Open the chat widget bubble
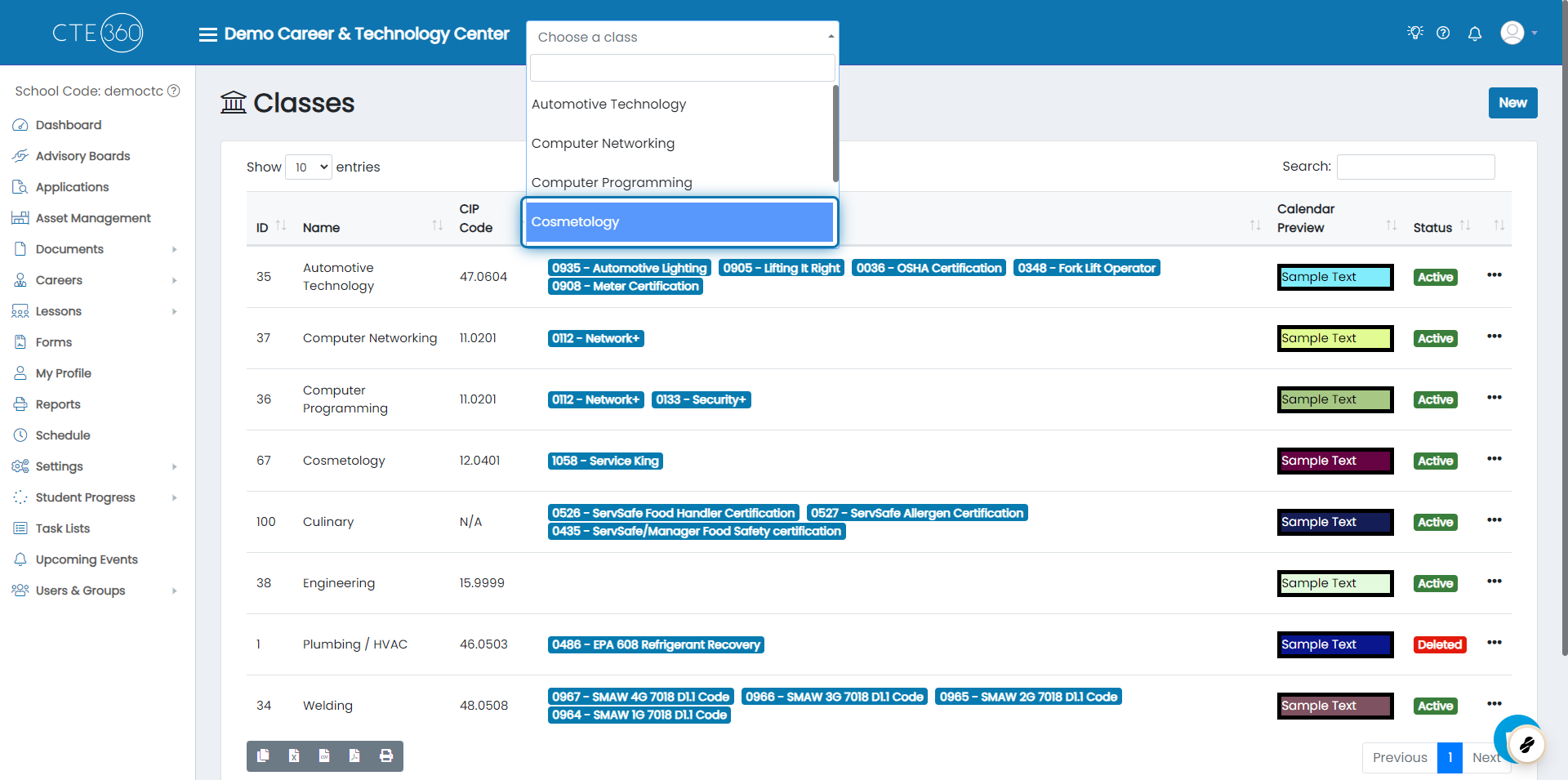 (x=1526, y=744)
